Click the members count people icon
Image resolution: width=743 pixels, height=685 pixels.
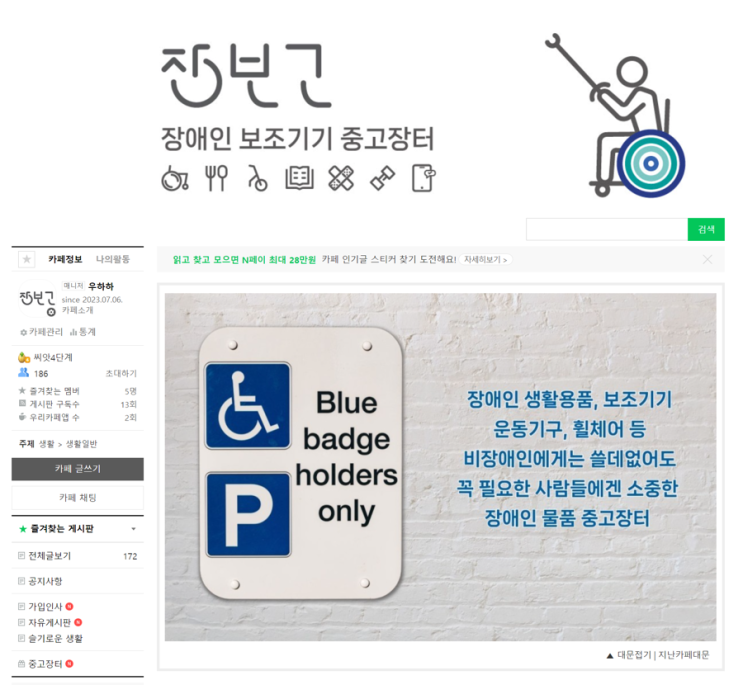23,373
